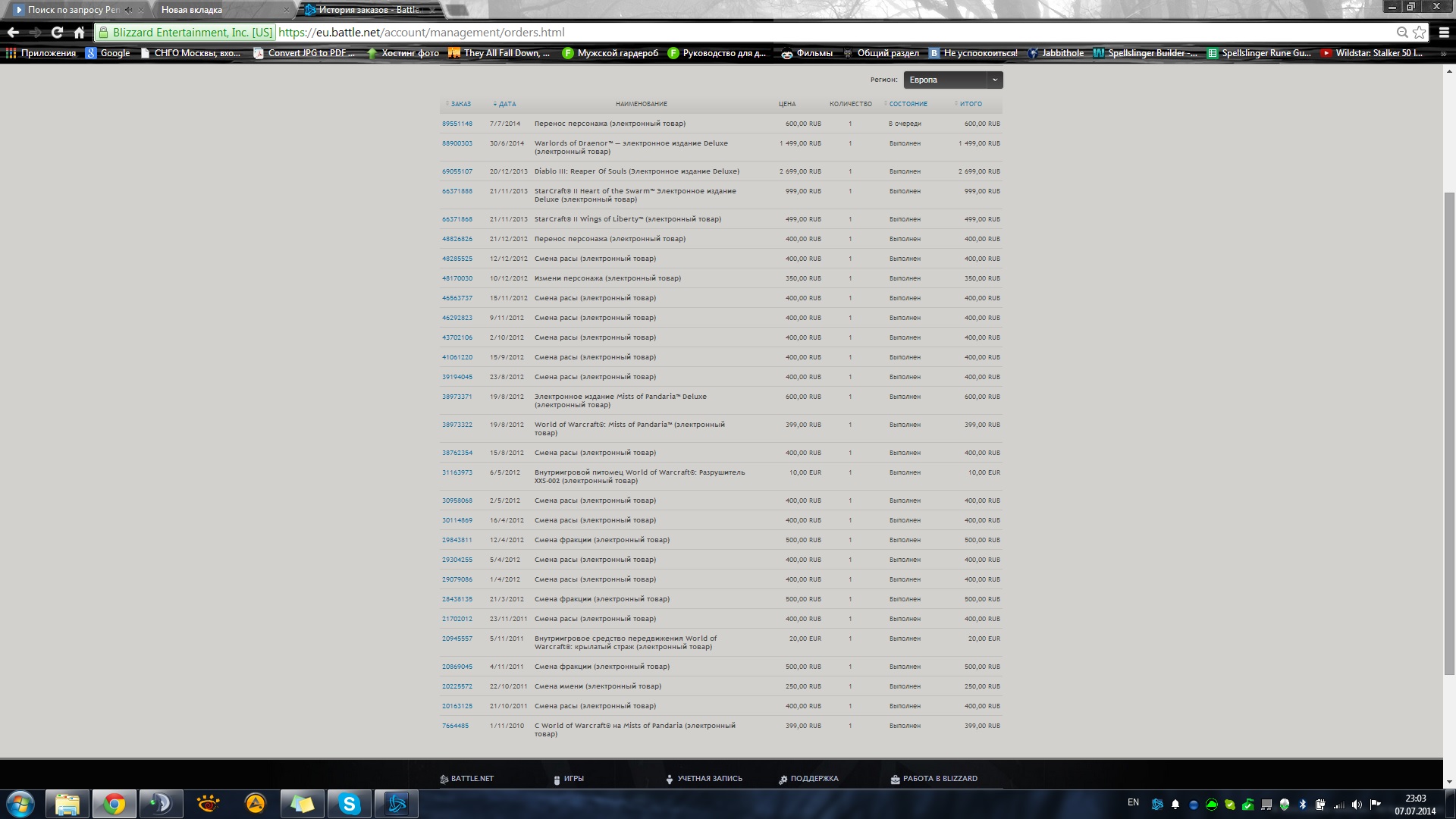Sort orders by the СОСТОЯНИЕ column
The width and height of the screenshot is (1456, 819).
pos(906,104)
